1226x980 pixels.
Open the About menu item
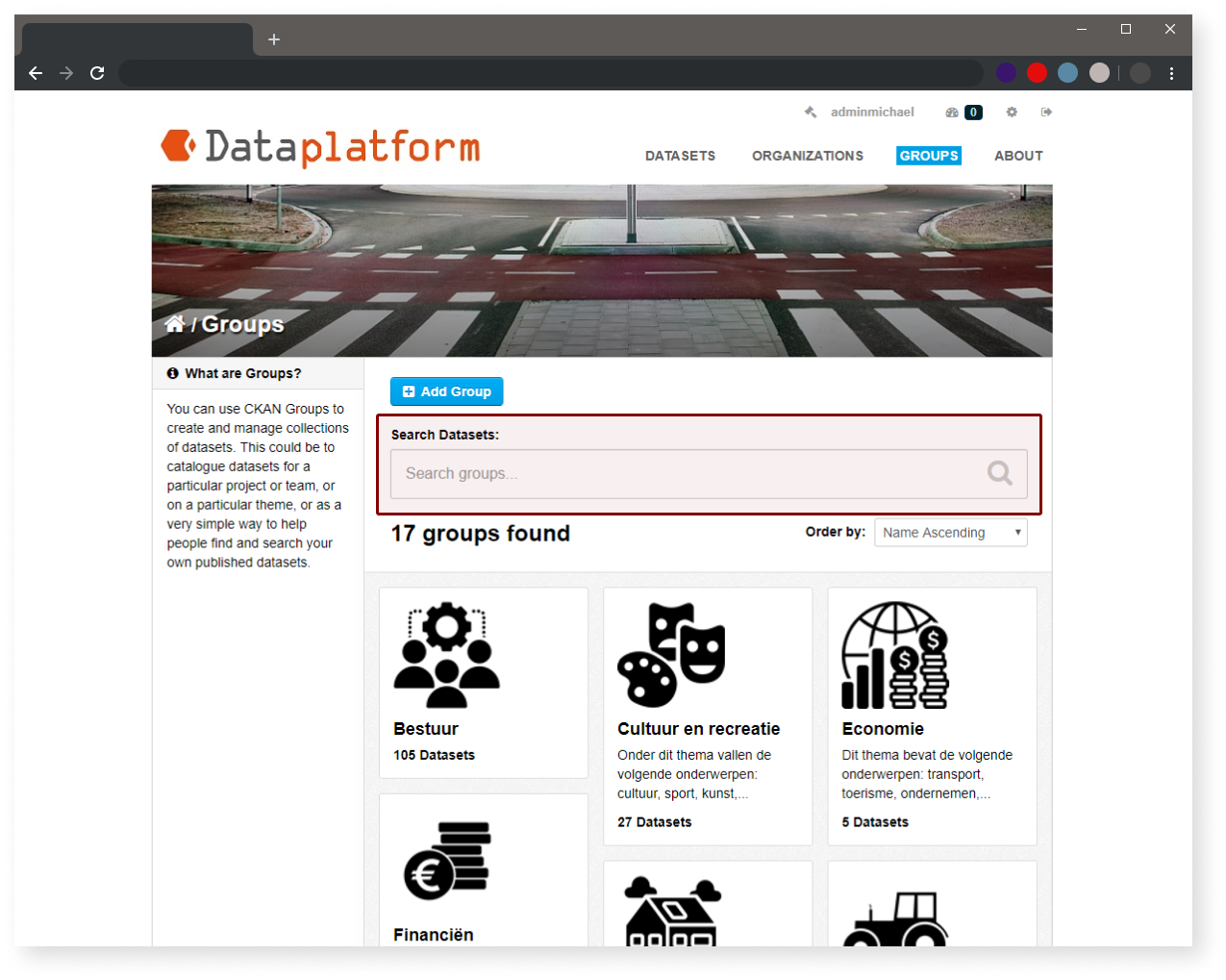coord(1018,156)
